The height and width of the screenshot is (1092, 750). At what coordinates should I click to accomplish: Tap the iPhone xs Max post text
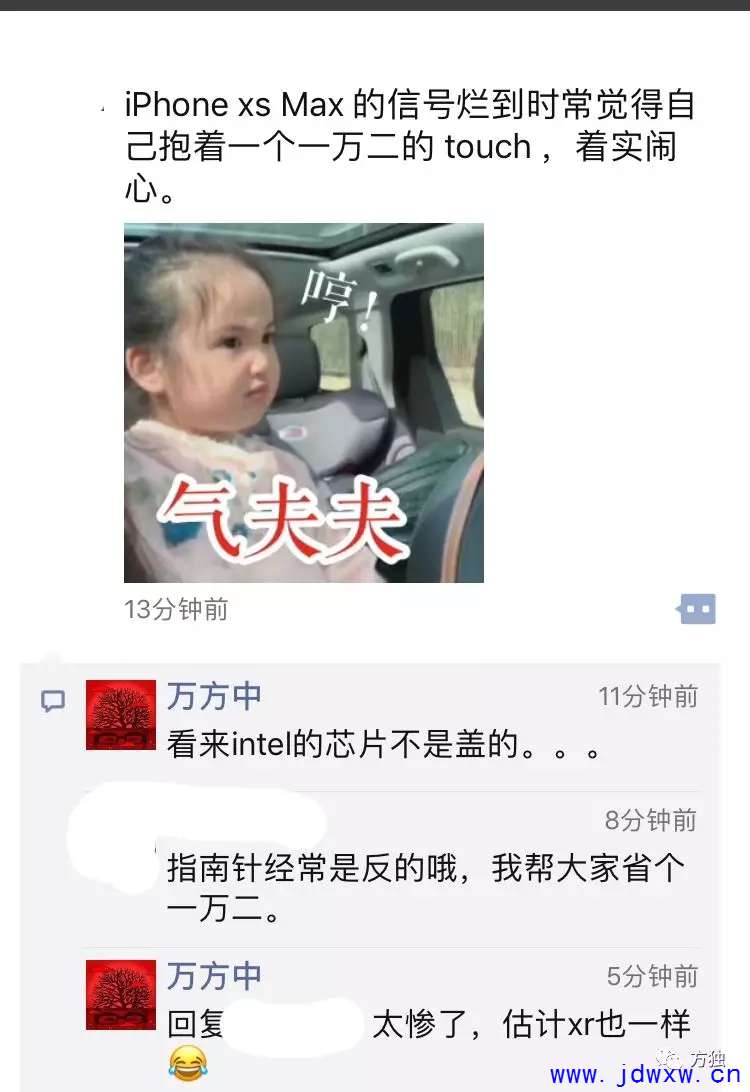(409, 146)
